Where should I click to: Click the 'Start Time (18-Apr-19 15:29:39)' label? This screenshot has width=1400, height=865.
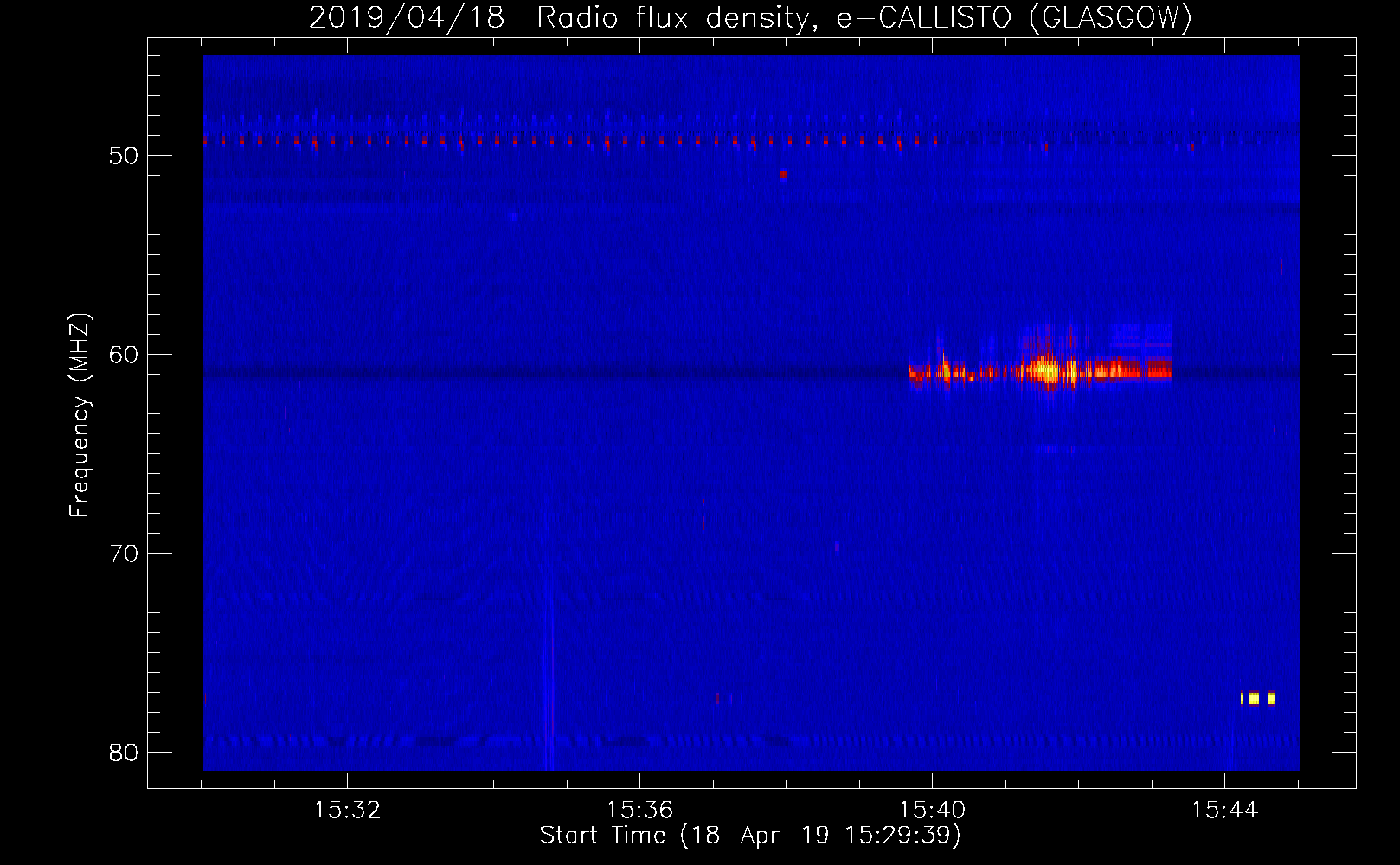[x=750, y=836]
